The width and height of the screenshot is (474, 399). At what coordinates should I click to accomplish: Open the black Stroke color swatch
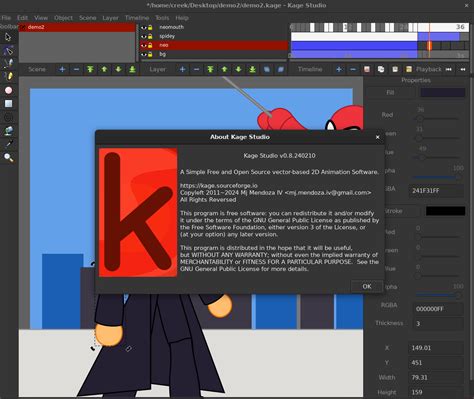click(x=445, y=211)
